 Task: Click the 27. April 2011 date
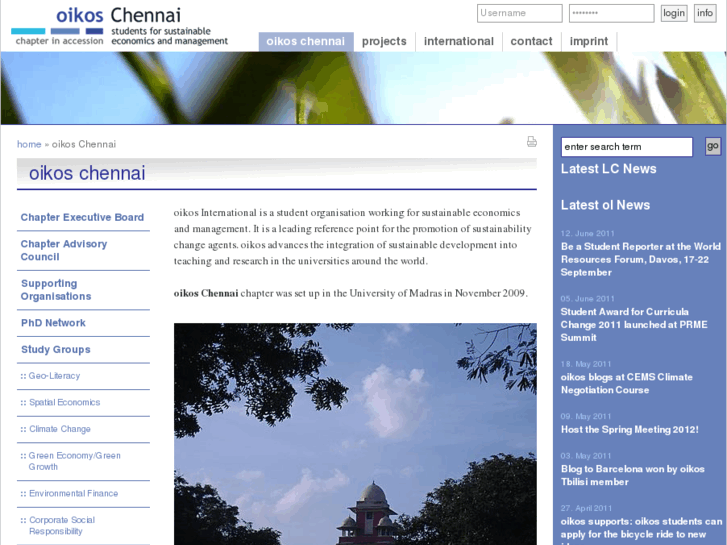[x=586, y=508]
